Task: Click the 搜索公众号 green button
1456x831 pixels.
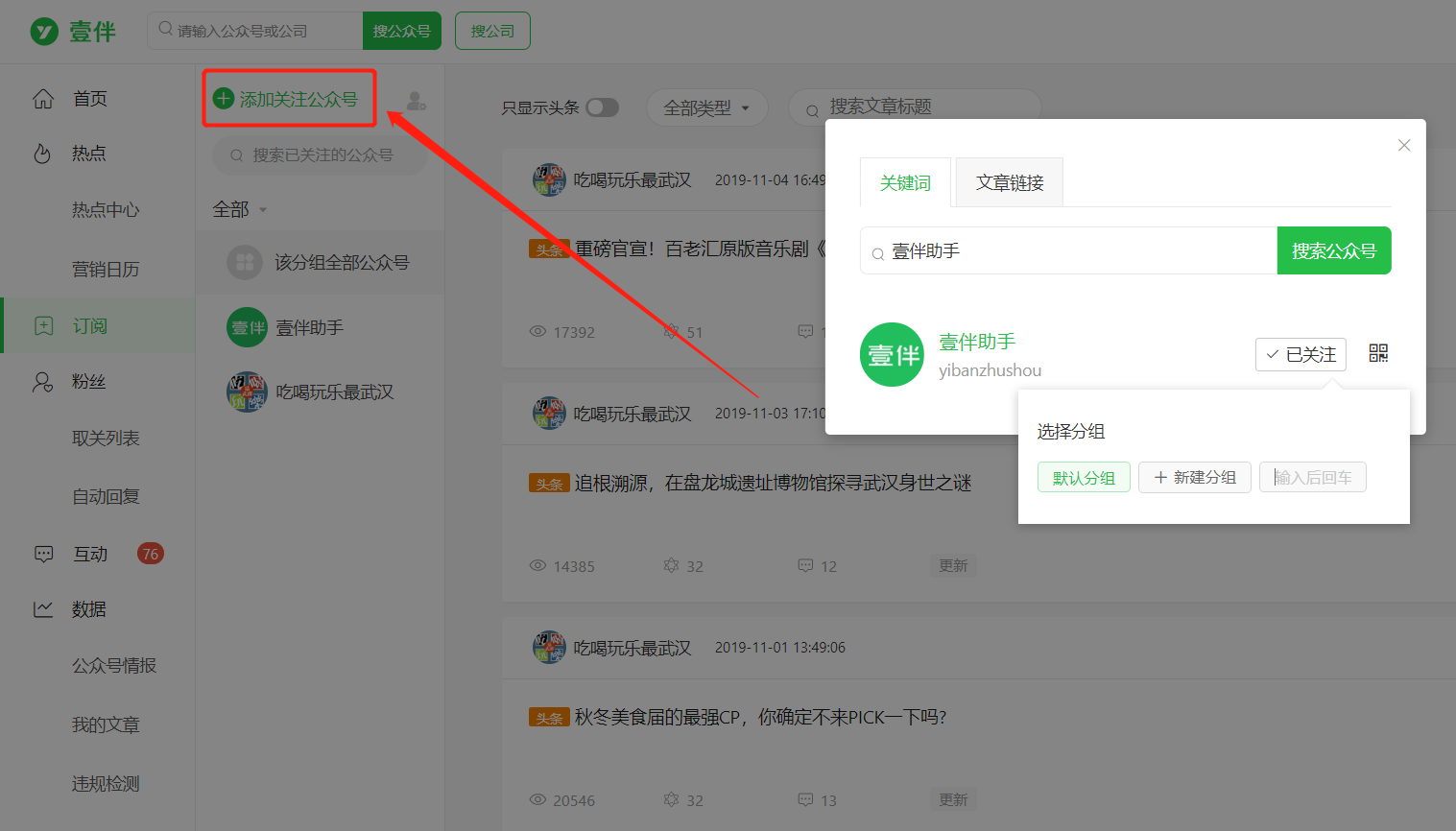Action: click(x=1333, y=249)
